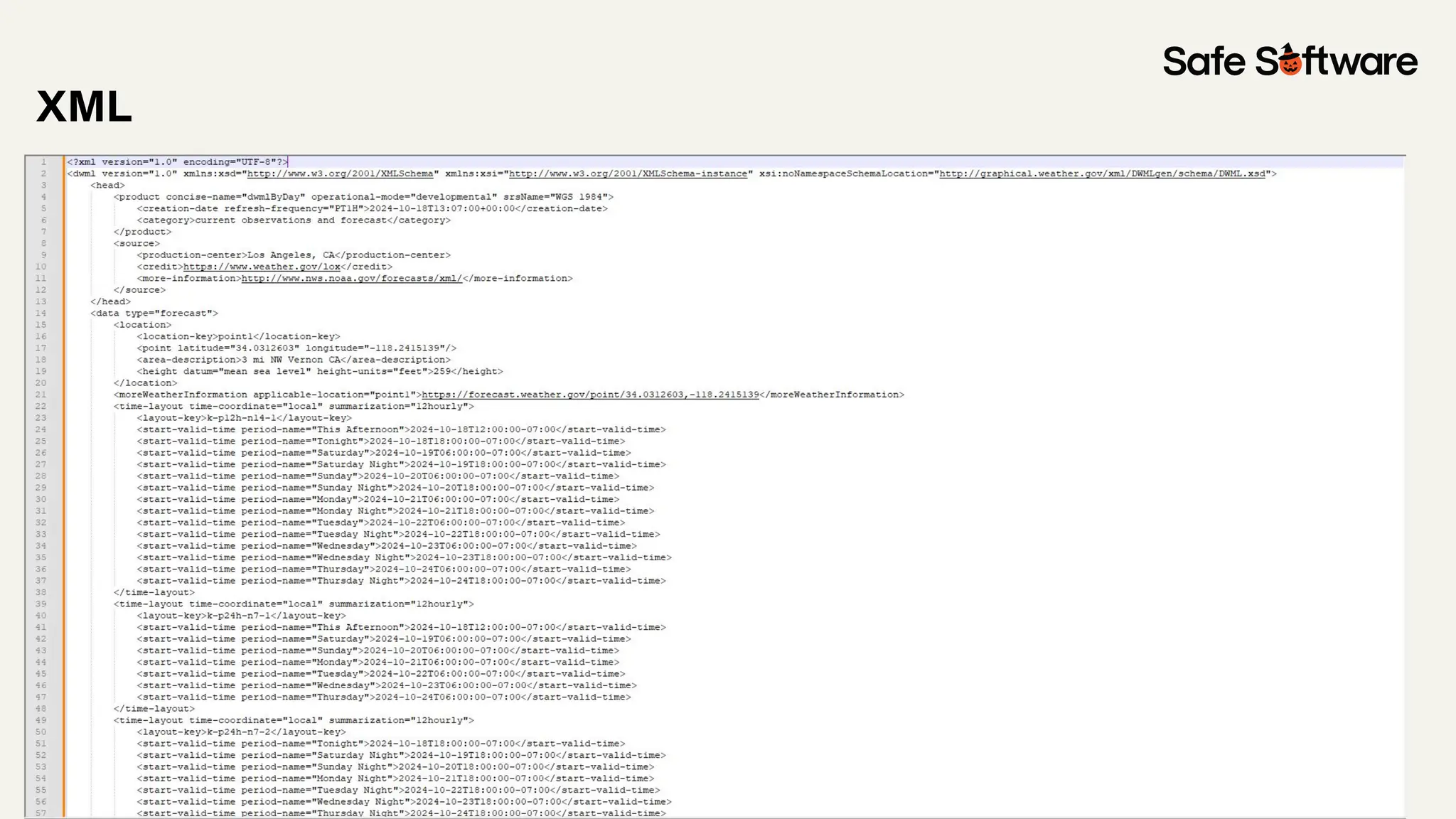Click 'Thursday Night' period line on line 37
The height and width of the screenshot is (819, 1456).
click(401, 581)
